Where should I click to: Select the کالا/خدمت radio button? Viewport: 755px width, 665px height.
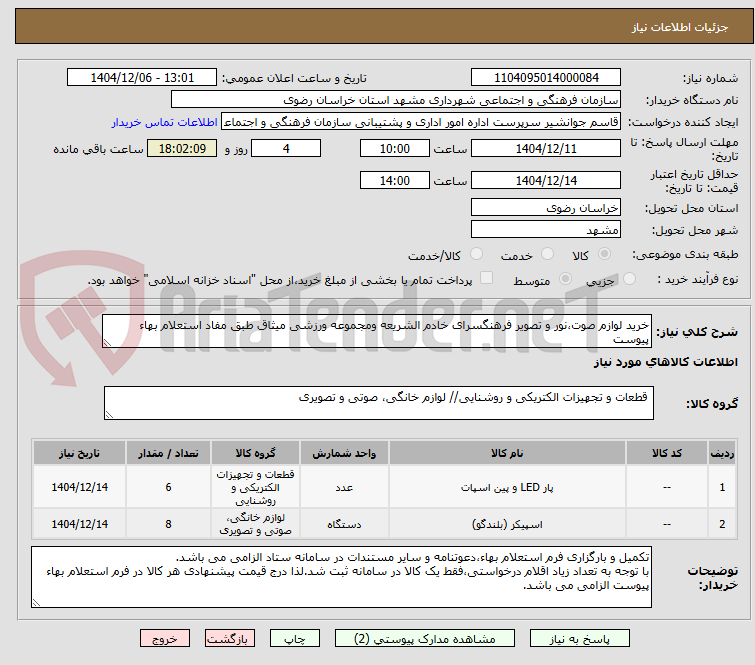[476, 253]
